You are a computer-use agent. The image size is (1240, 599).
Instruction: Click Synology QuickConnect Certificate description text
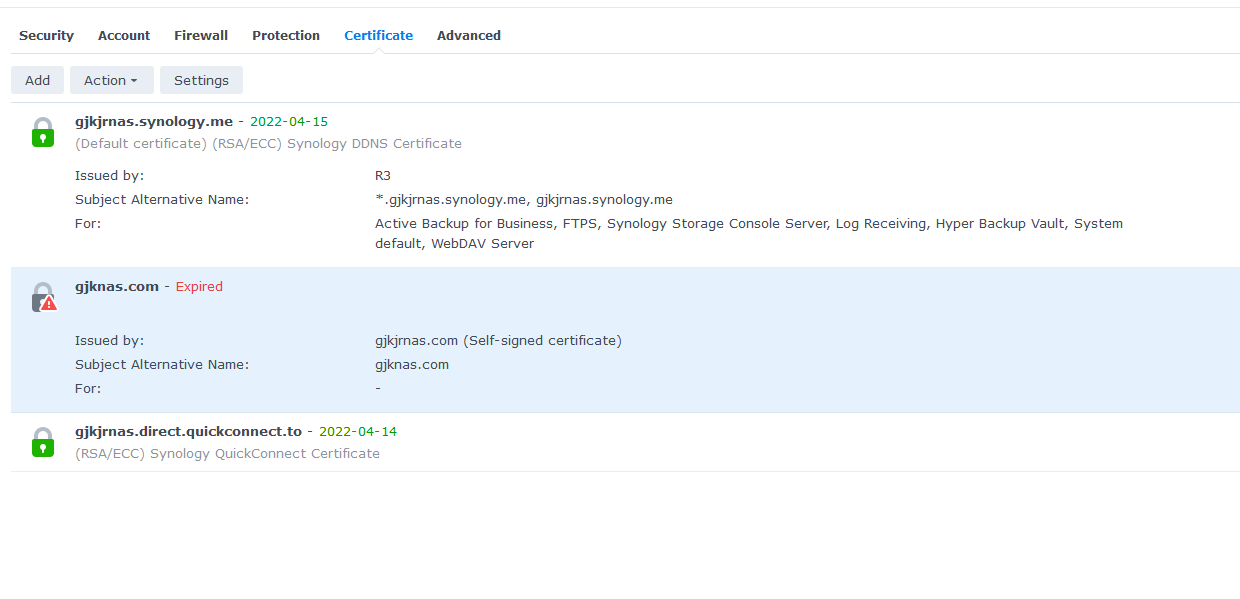click(x=227, y=453)
